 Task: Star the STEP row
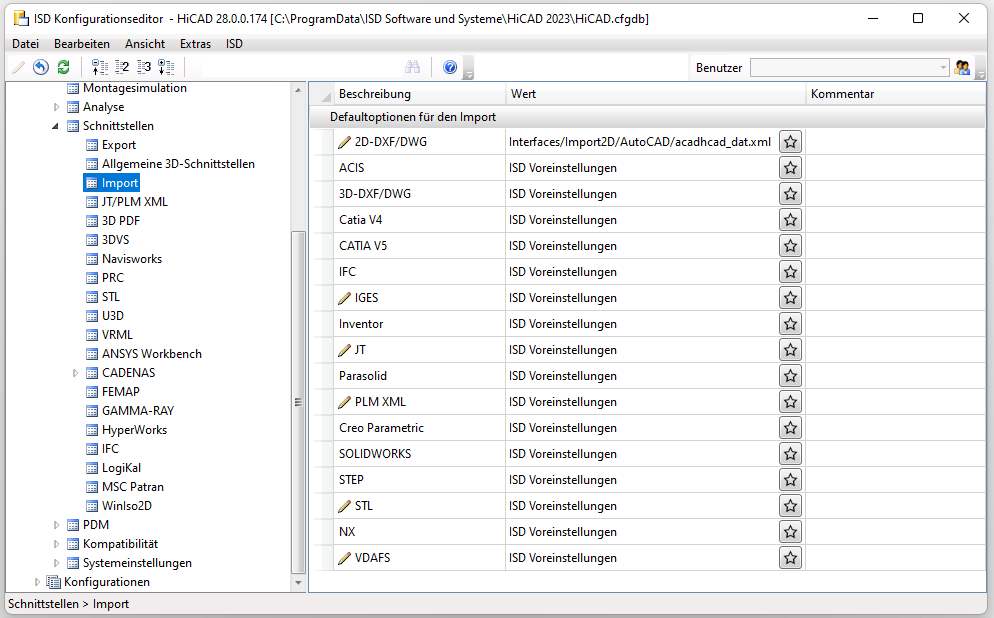tap(791, 480)
